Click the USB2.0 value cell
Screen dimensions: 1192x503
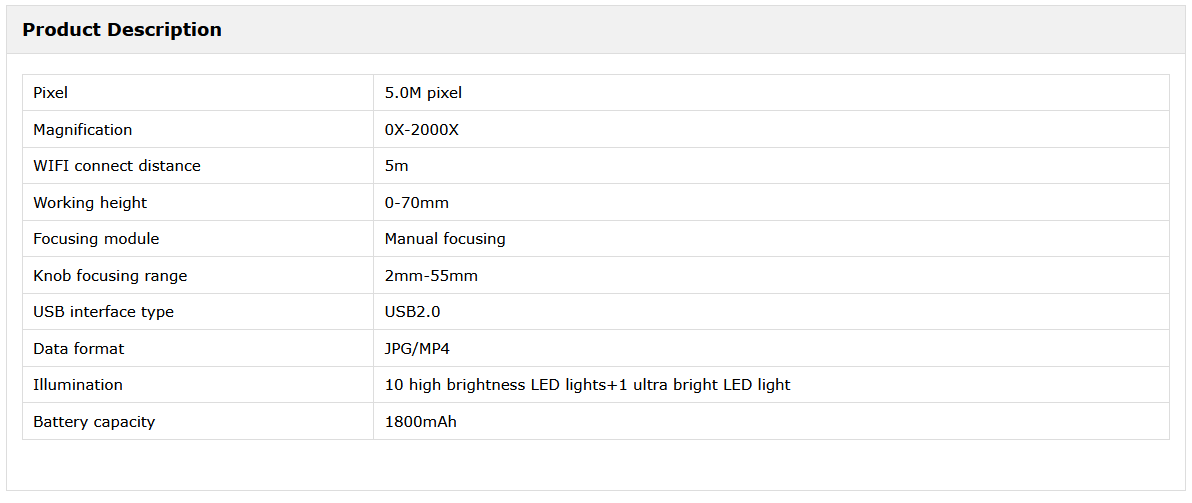pos(412,312)
